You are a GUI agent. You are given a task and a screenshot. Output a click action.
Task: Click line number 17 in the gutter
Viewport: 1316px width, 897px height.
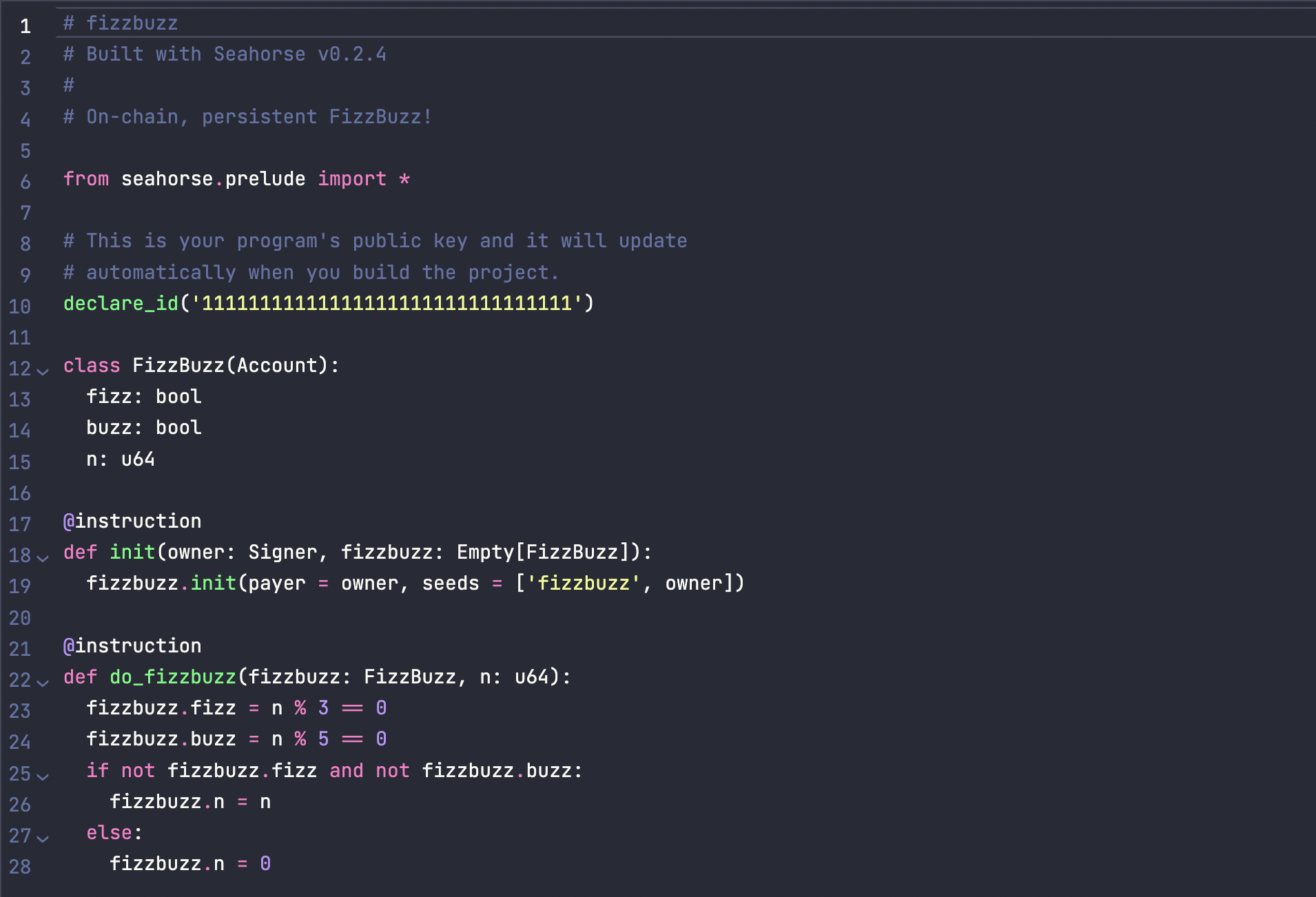(x=20, y=524)
